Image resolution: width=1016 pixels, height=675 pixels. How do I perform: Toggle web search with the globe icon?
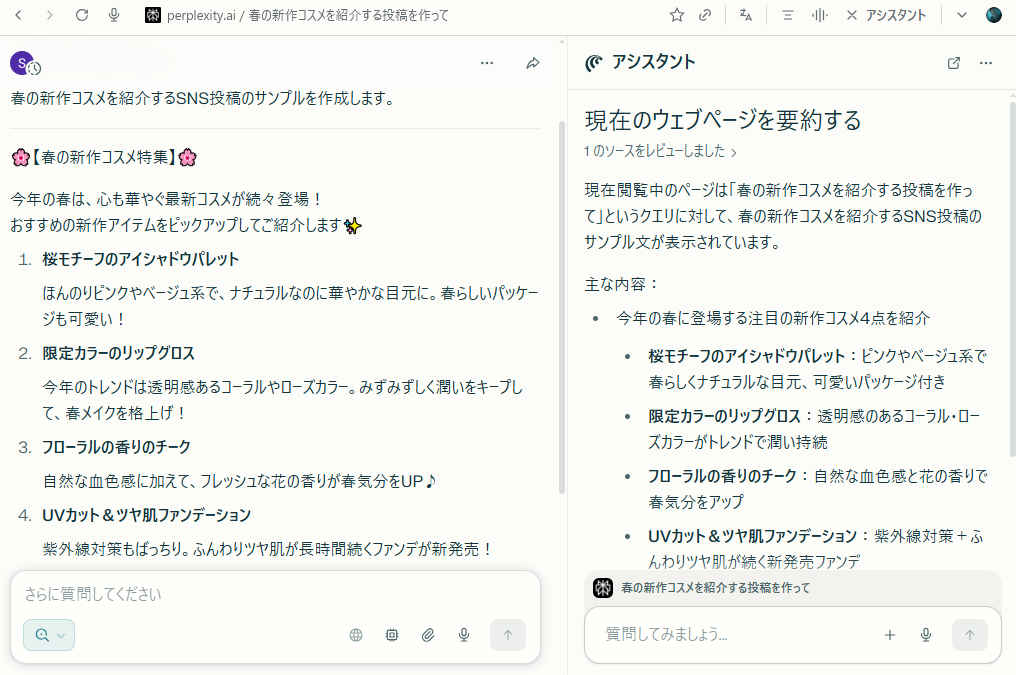coord(356,635)
